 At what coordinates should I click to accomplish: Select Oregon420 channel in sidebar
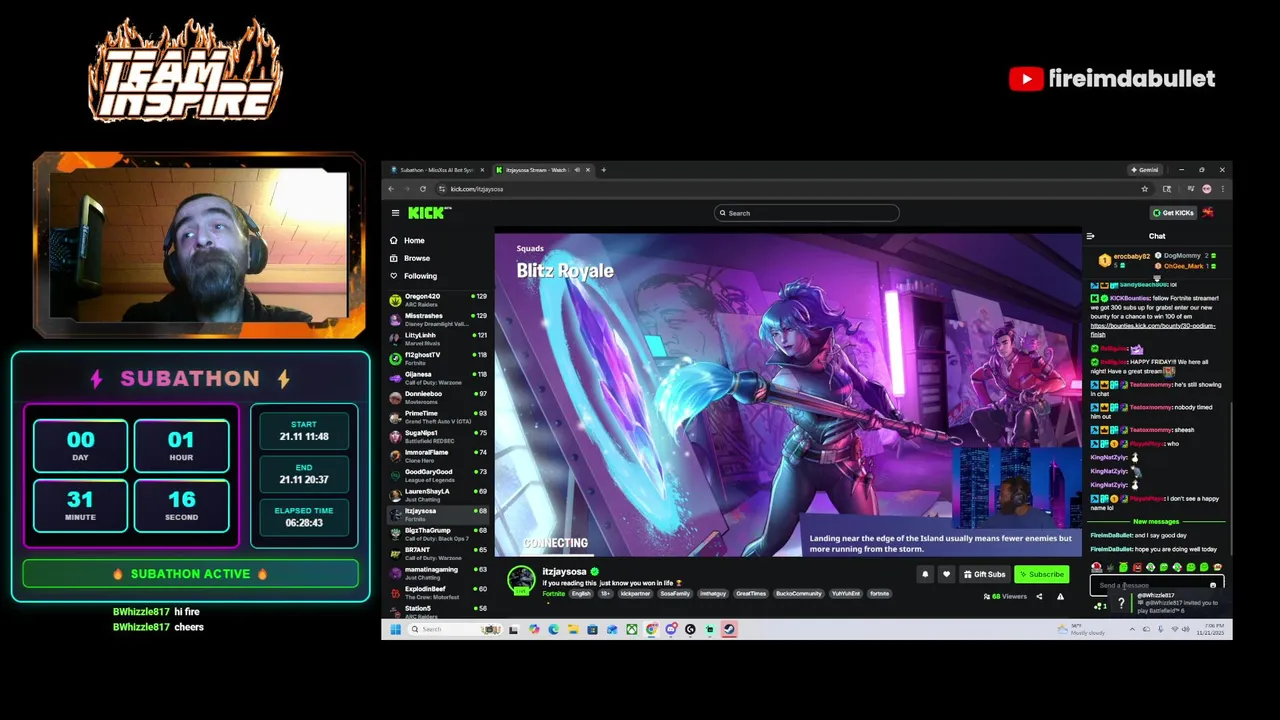(x=438, y=299)
